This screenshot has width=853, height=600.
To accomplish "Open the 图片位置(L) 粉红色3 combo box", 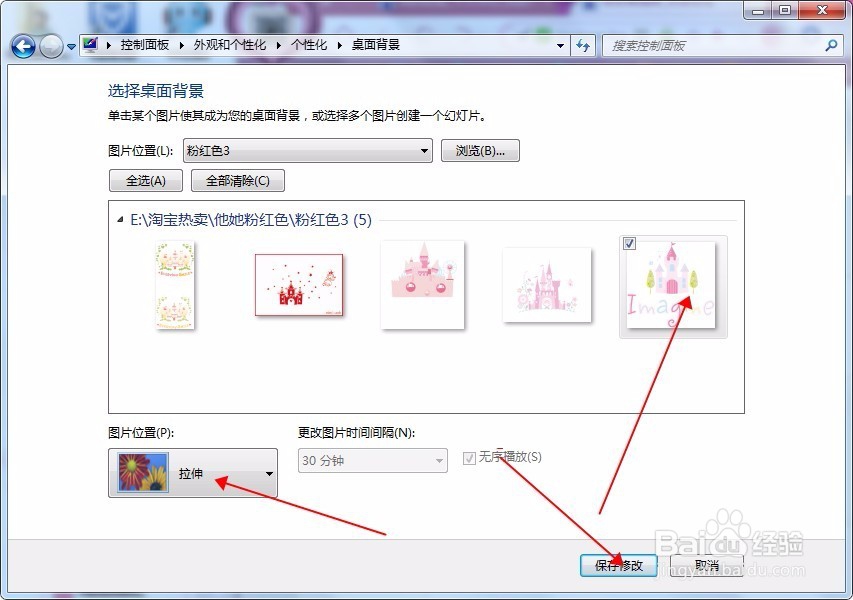I will click(x=308, y=151).
